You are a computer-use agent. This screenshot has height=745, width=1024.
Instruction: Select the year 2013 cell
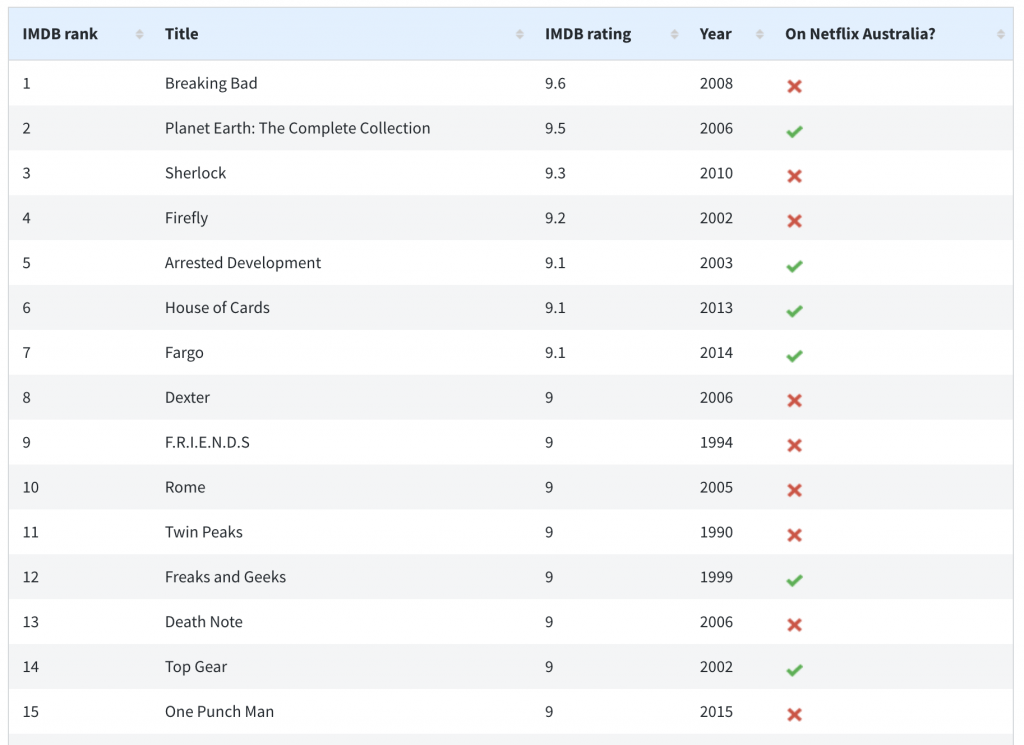click(x=716, y=308)
